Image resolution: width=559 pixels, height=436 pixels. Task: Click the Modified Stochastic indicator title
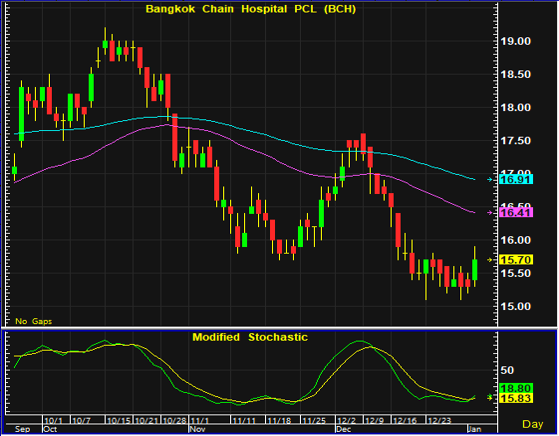[250, 337]
